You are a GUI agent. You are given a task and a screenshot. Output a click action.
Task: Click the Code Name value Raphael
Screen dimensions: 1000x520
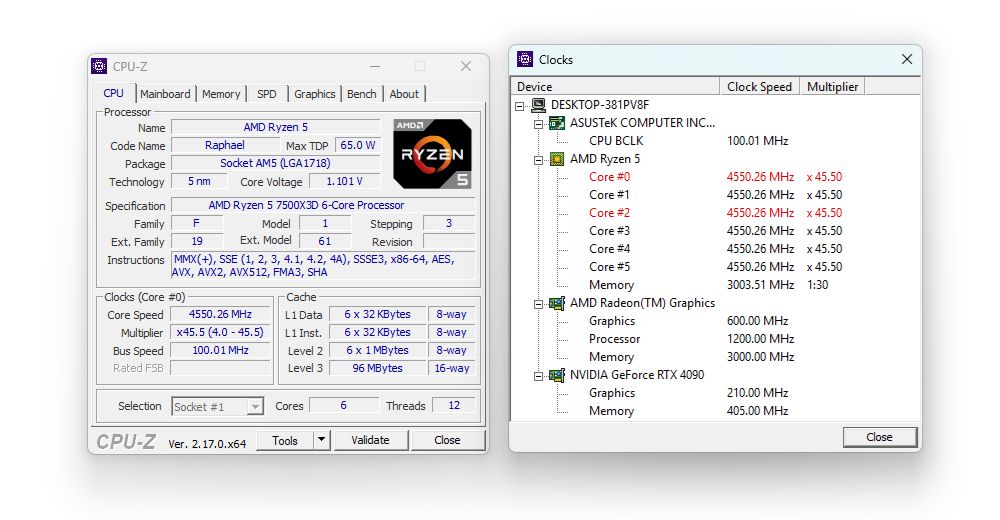pyautogui.click(x=224, y=145)
